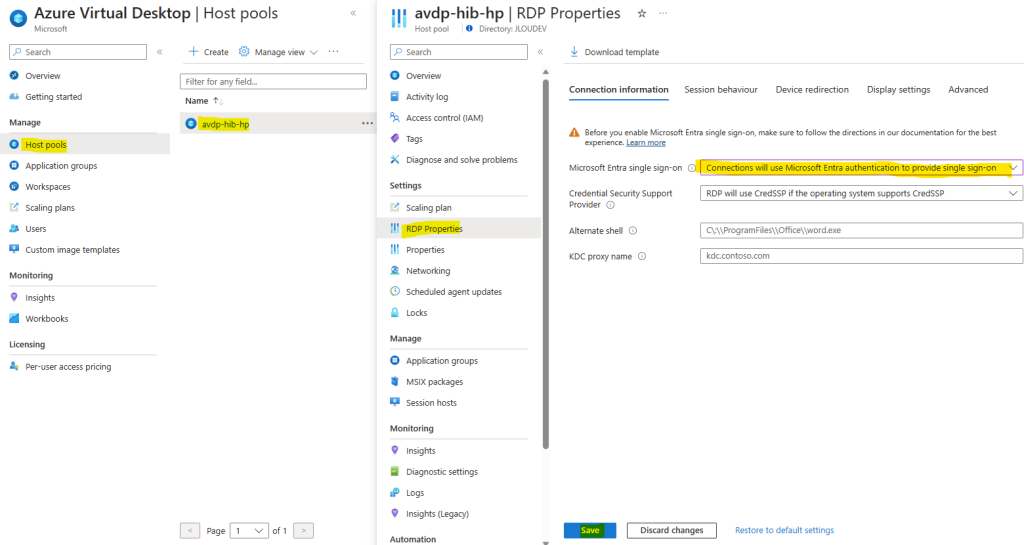Click the Networking icon in Settings

394,270
